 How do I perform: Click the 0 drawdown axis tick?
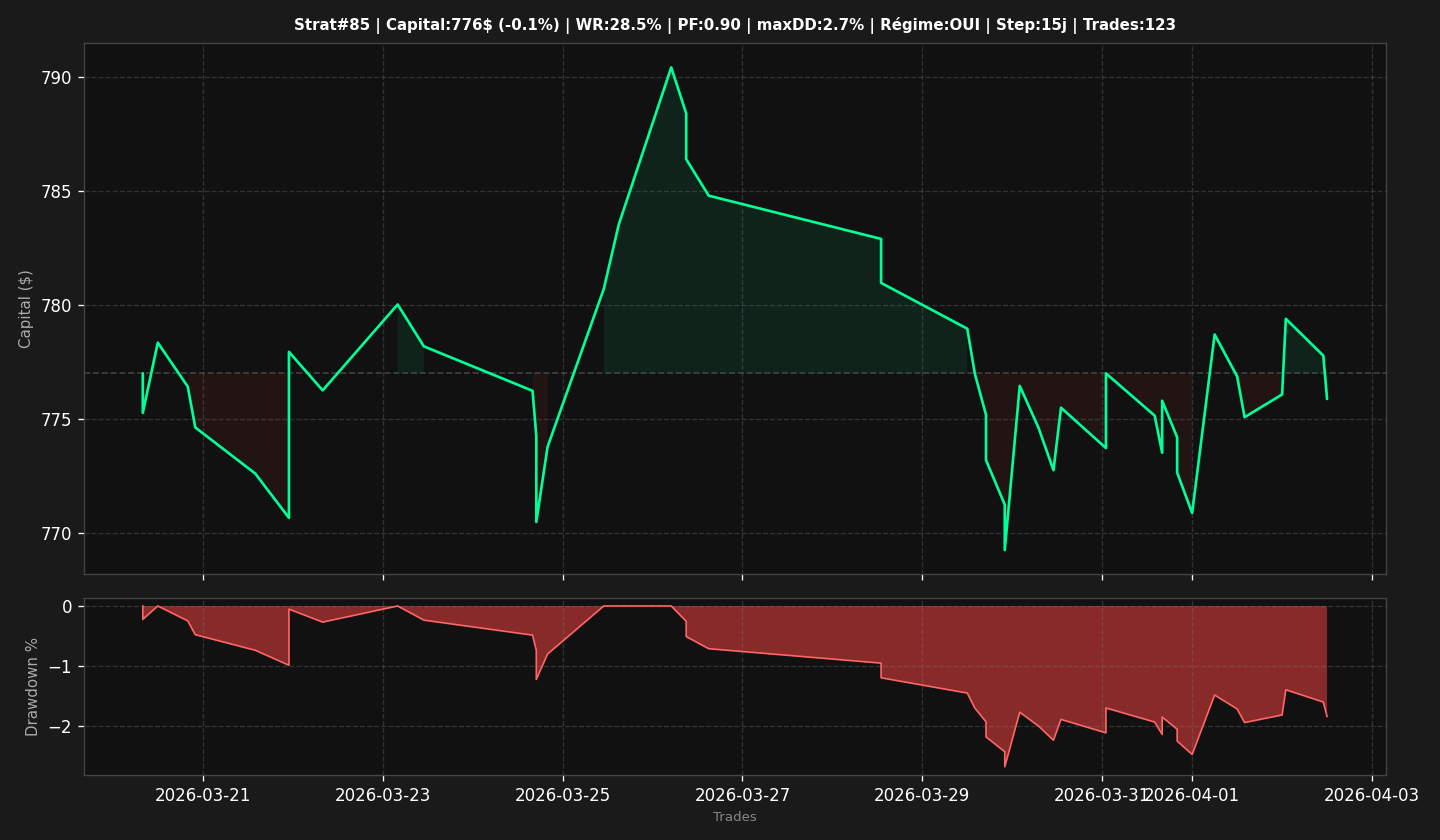[x=67, y=607]
